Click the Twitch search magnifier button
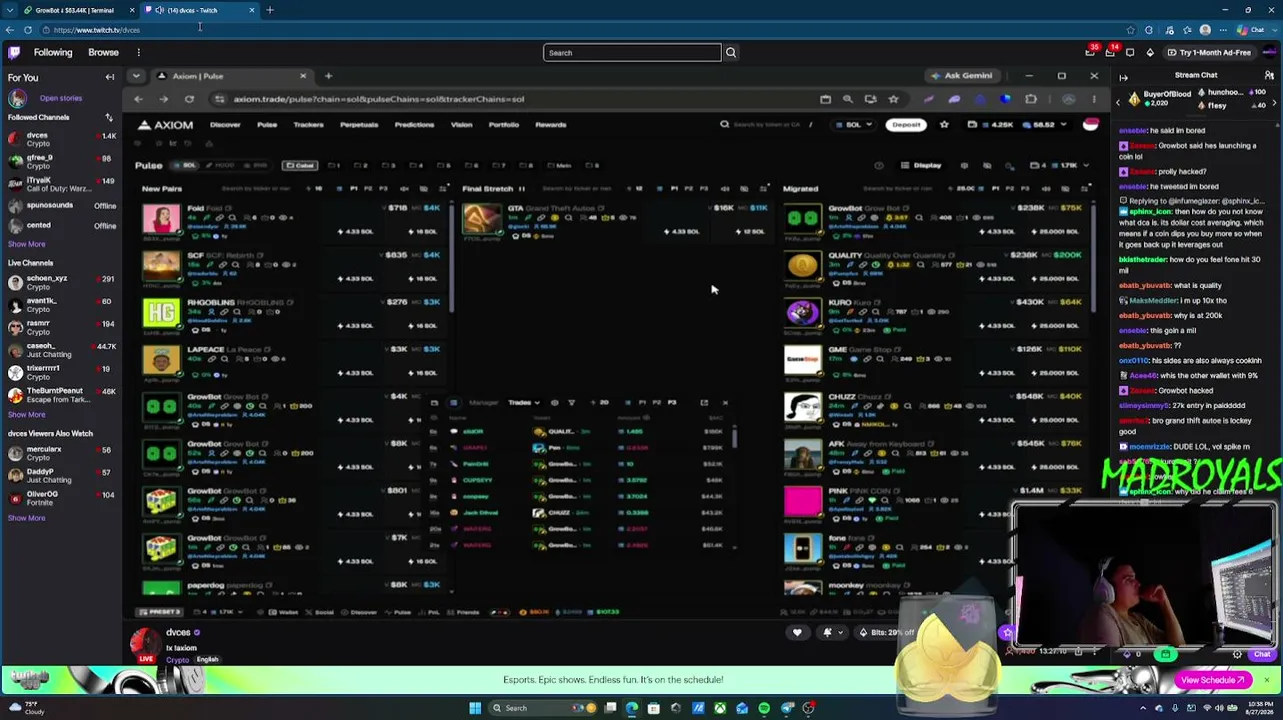 coord(731,53)
